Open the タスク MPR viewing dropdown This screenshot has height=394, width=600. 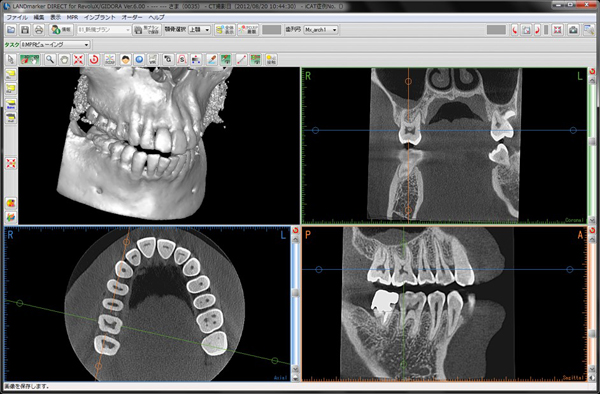pyautogui.click(x=55, y=45)
